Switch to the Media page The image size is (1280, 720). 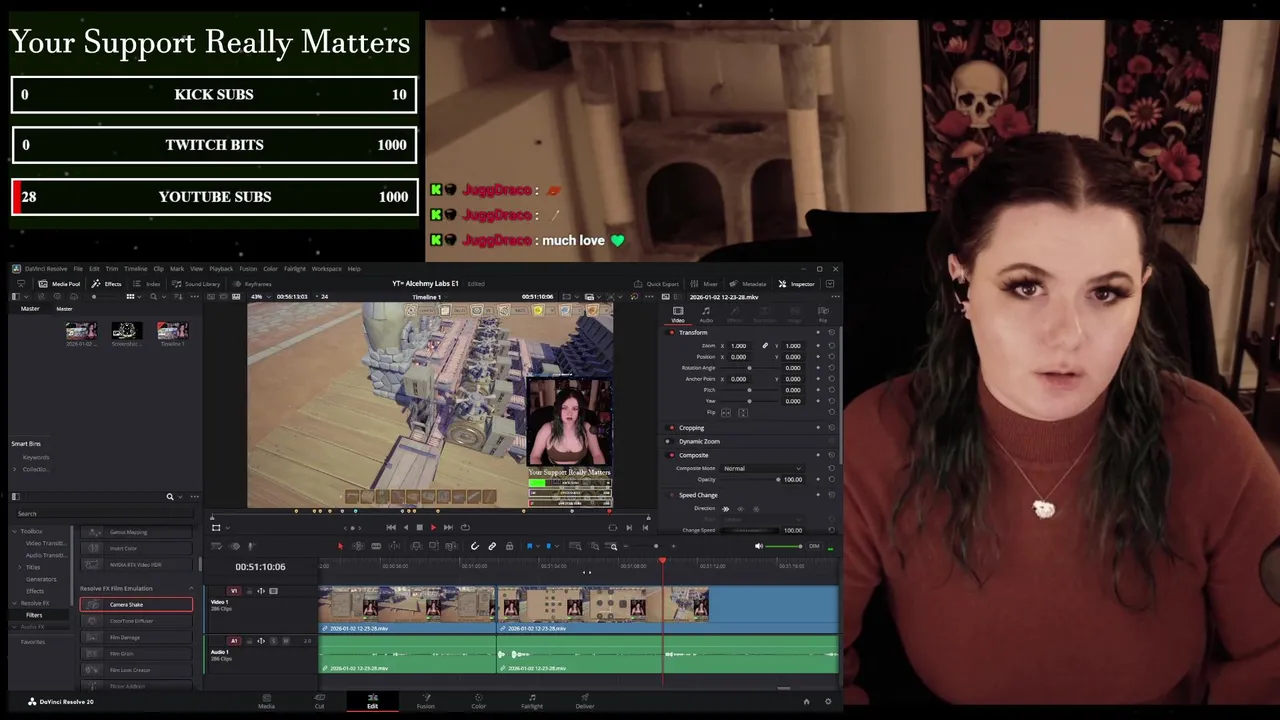[x=266, y=701]
